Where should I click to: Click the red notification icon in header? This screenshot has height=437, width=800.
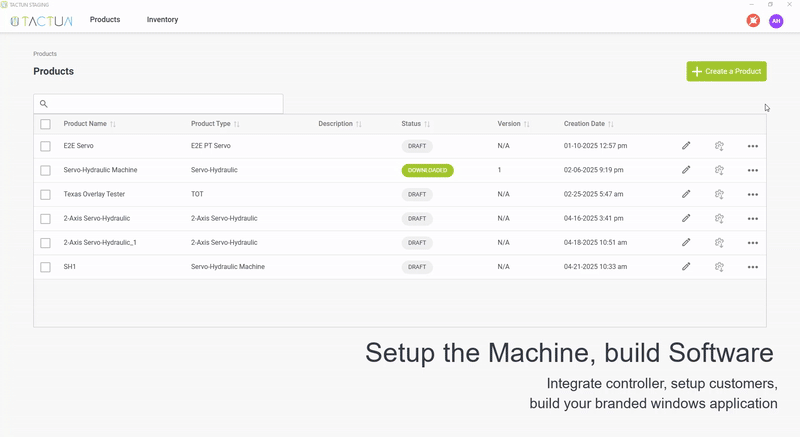(753, 20)
